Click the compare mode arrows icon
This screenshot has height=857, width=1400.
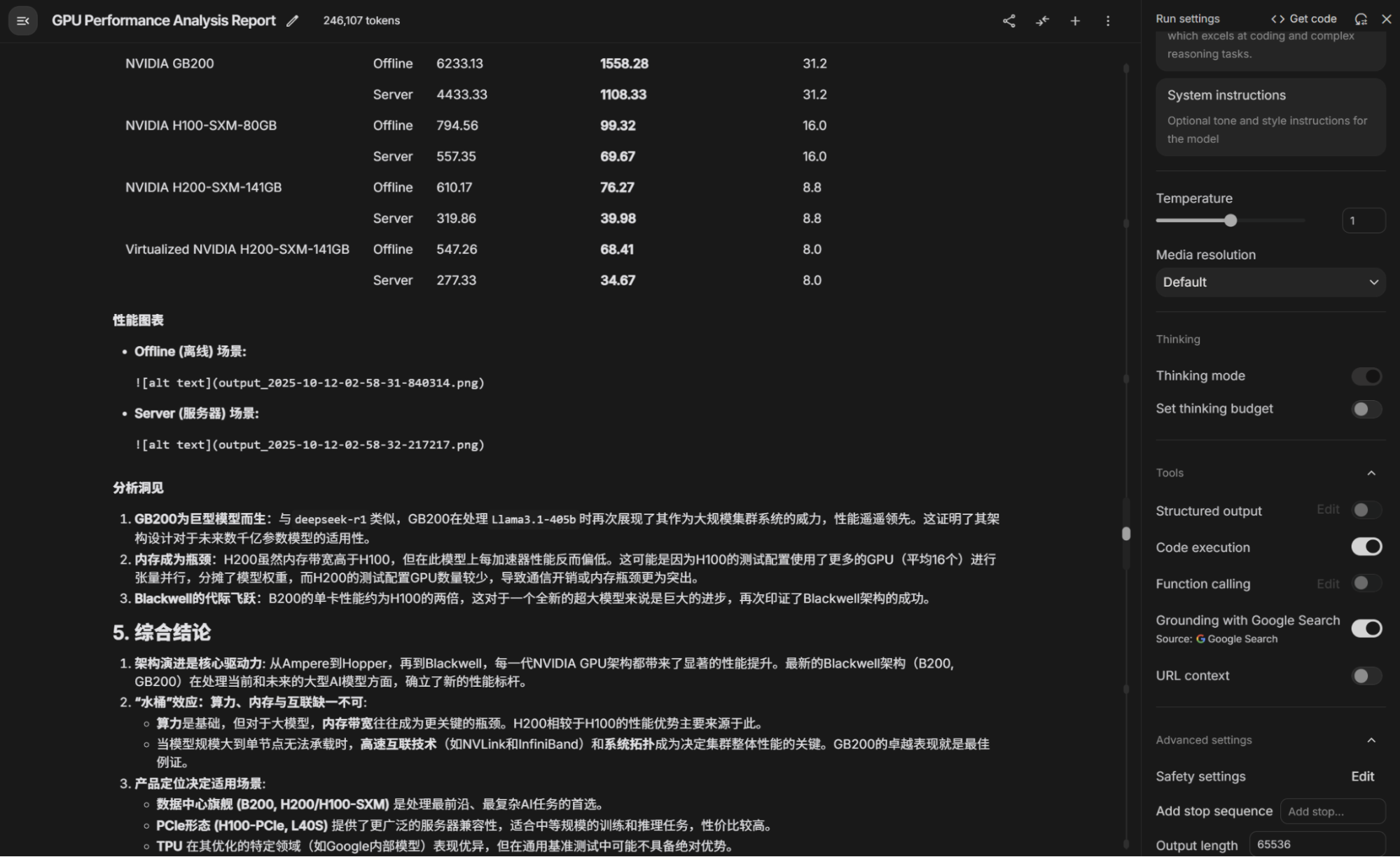pyautogui.click(x=1042, y=21)
